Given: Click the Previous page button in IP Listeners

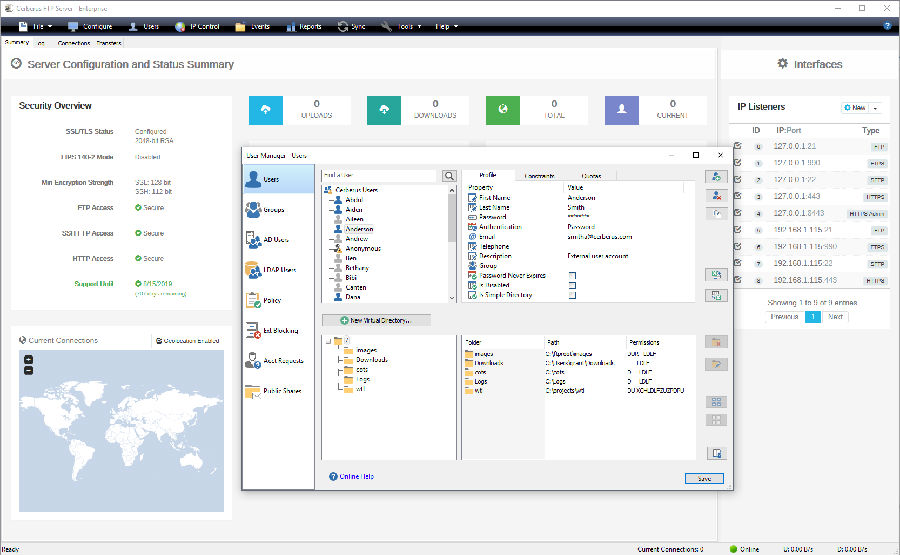Looking at the screenshot, I should (x=784, y=317).
